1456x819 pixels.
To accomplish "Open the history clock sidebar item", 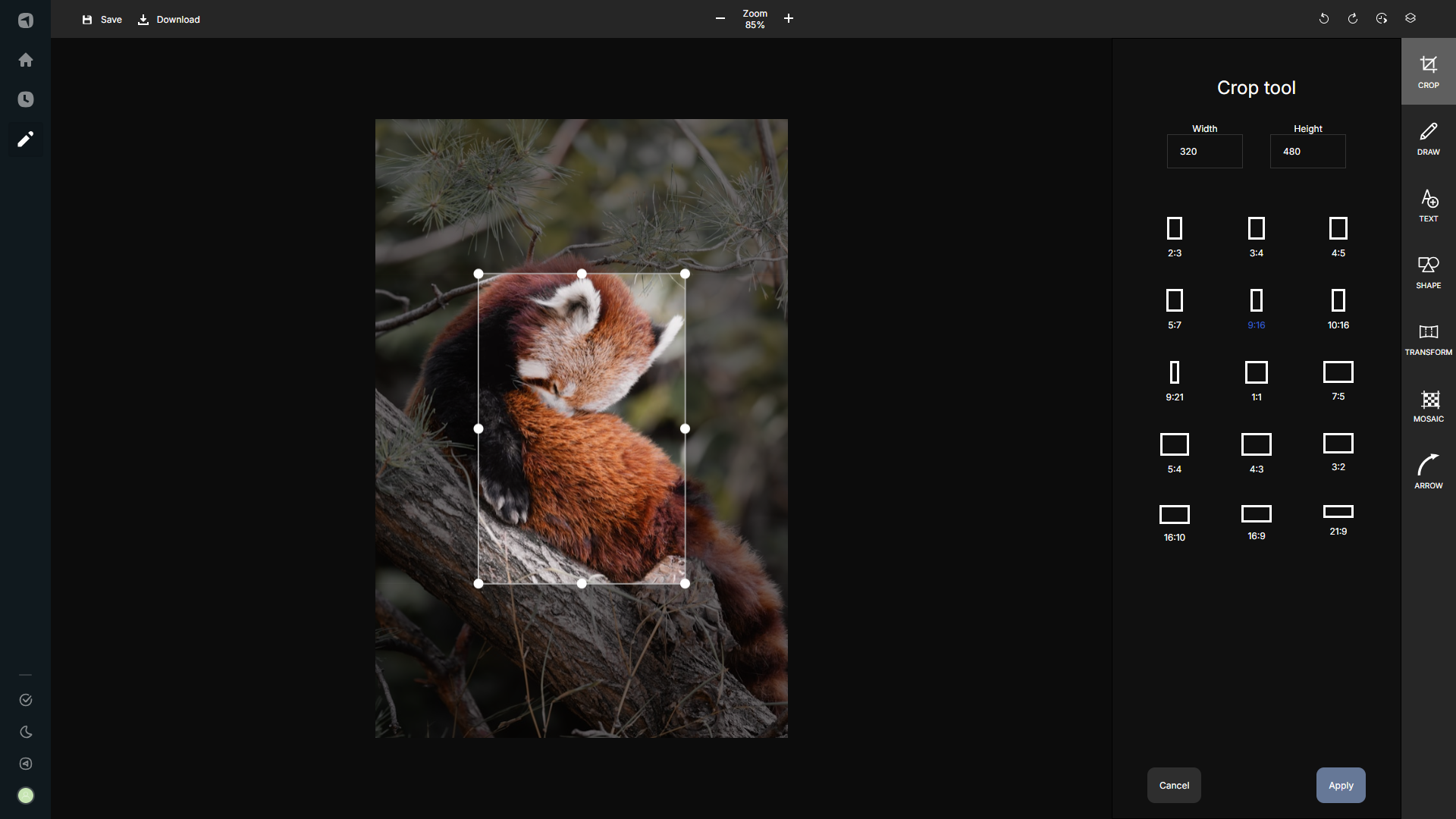I will click(x=26, y=99).
